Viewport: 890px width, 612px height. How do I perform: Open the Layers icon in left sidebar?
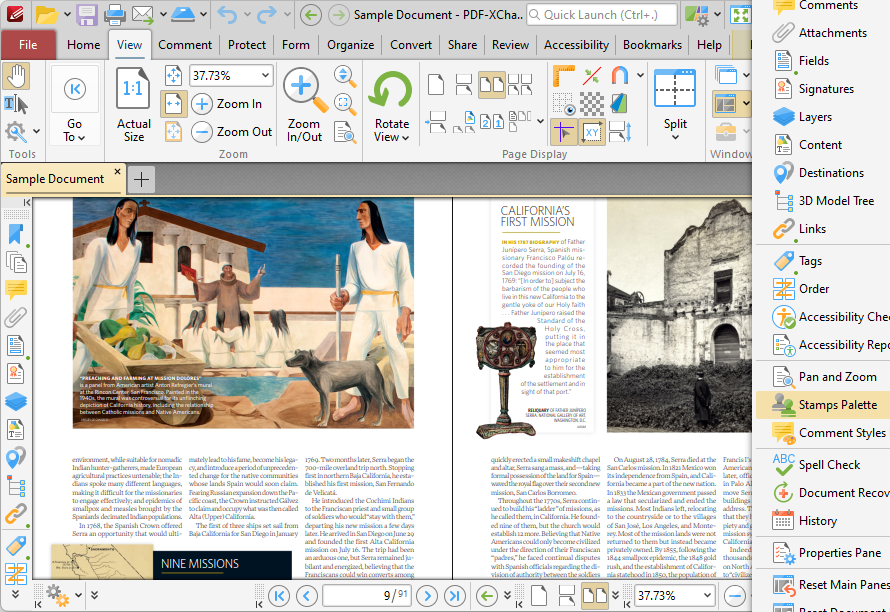[16, 401]
